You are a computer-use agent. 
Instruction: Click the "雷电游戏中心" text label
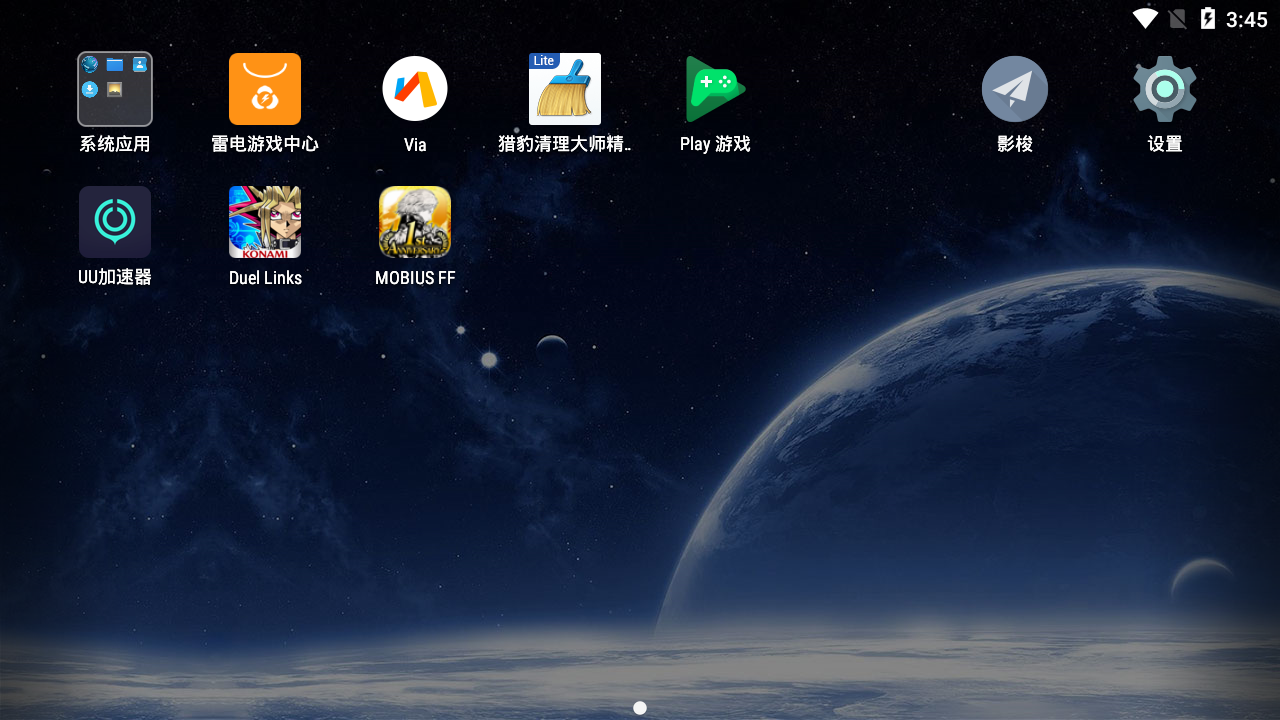(x=265, y=144)
